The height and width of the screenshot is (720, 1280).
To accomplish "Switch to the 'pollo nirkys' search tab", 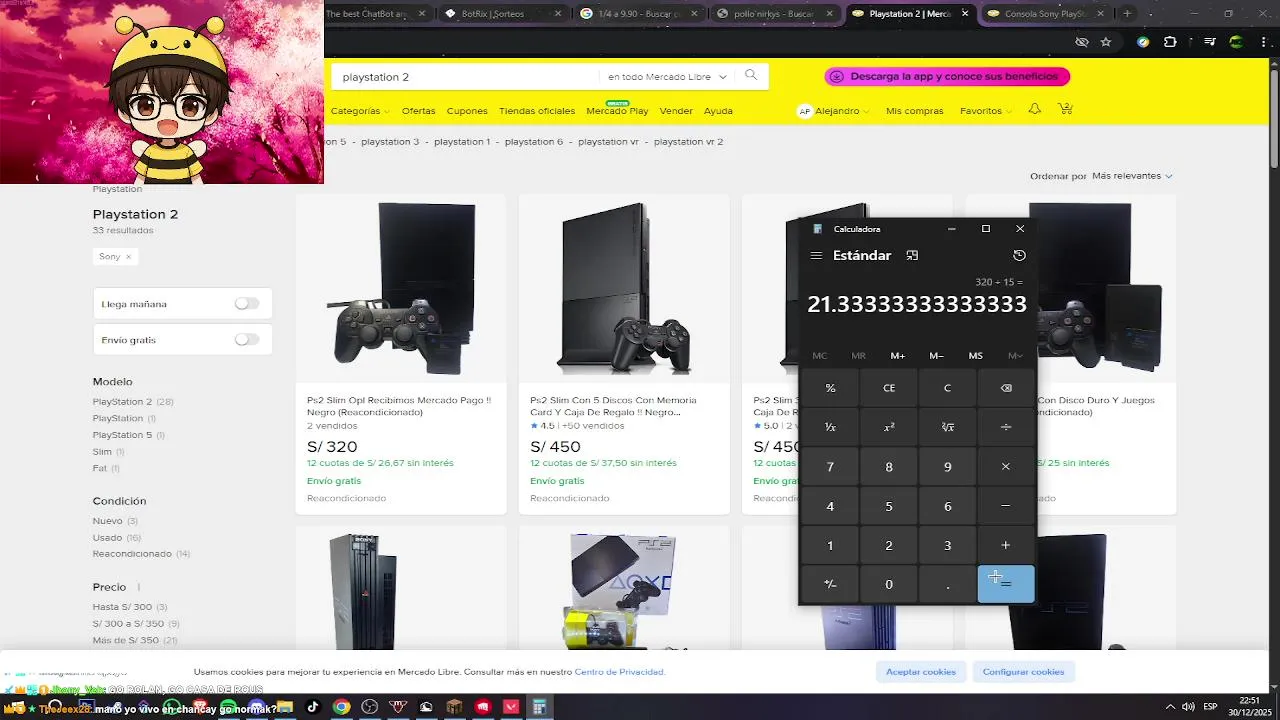I will (x=776, y=14).
